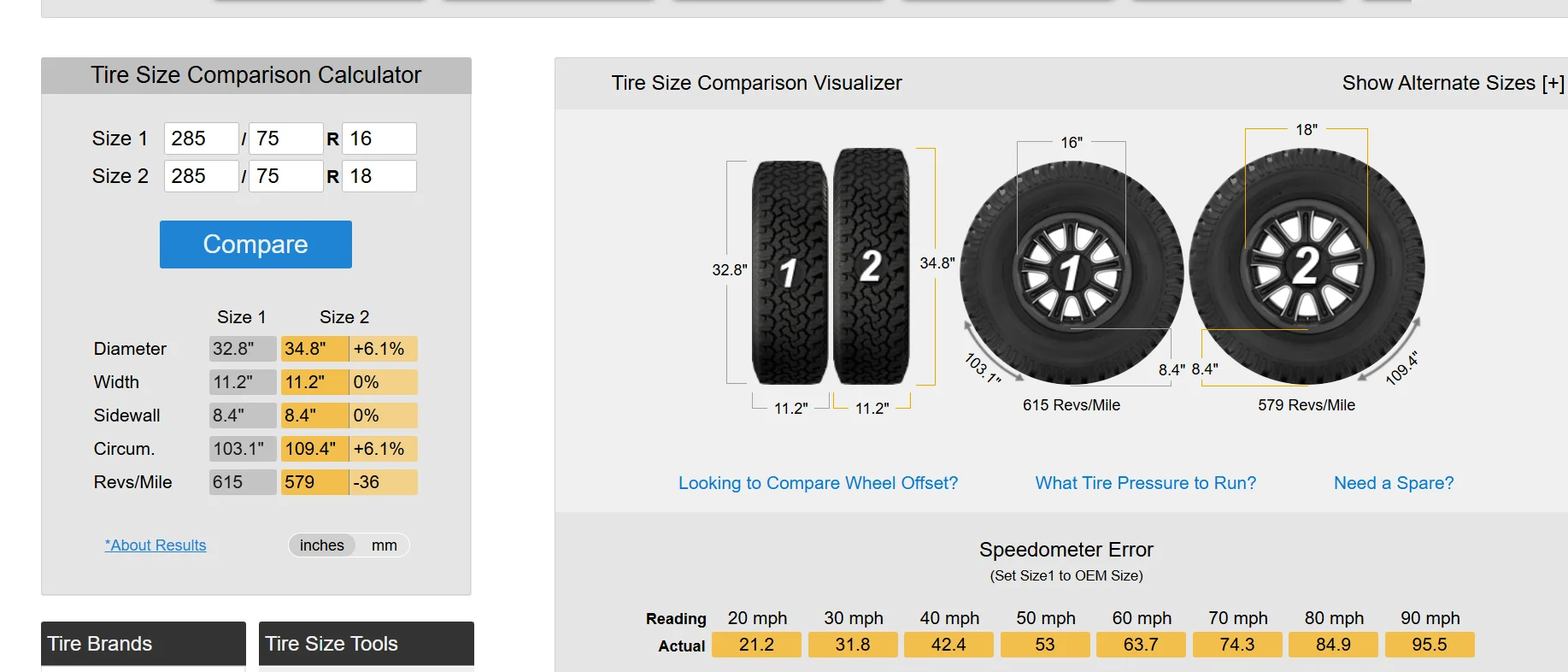Click the tire 2 front tread image
1568x672 pixels.
click(871, 266)
